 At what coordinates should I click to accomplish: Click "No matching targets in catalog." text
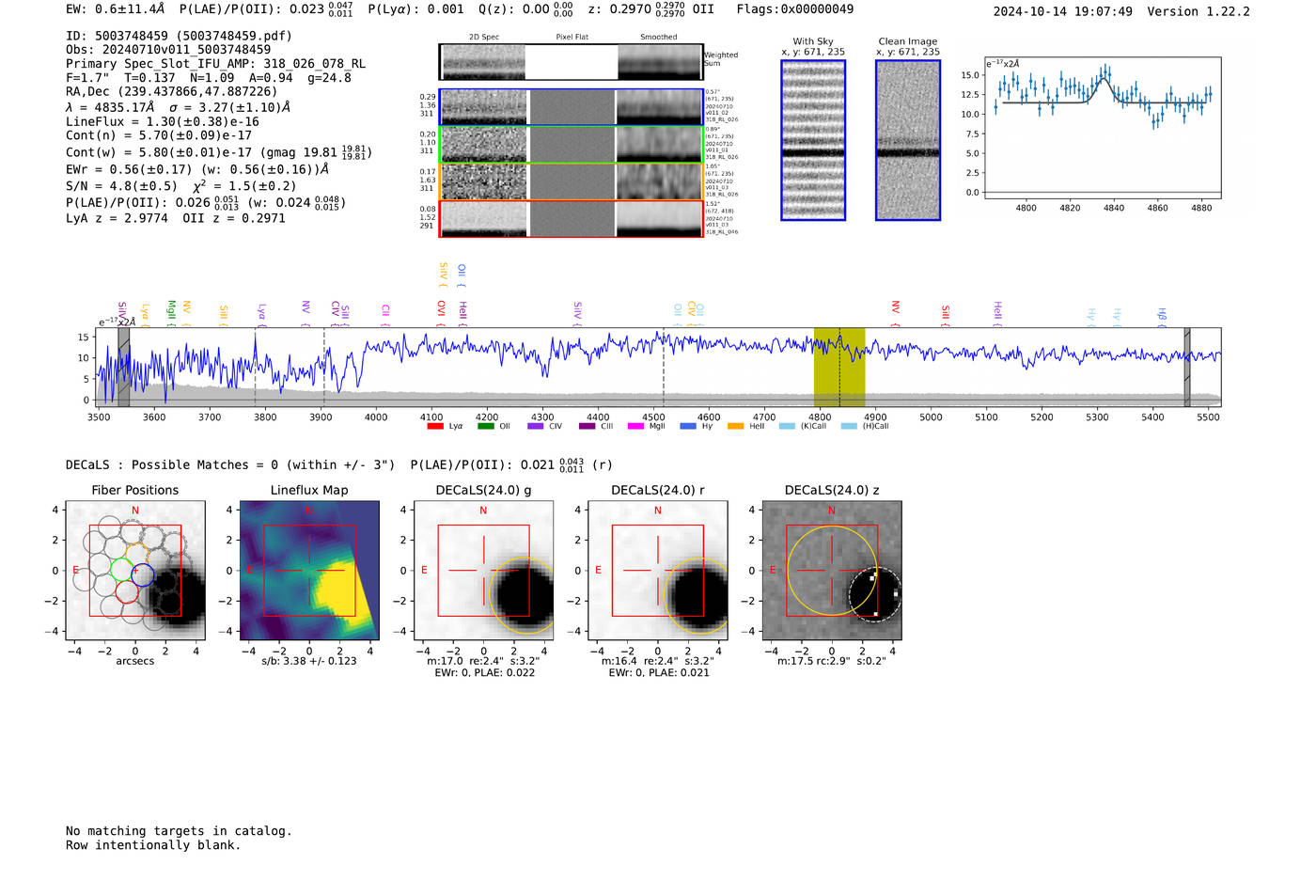tap(179, 831)
